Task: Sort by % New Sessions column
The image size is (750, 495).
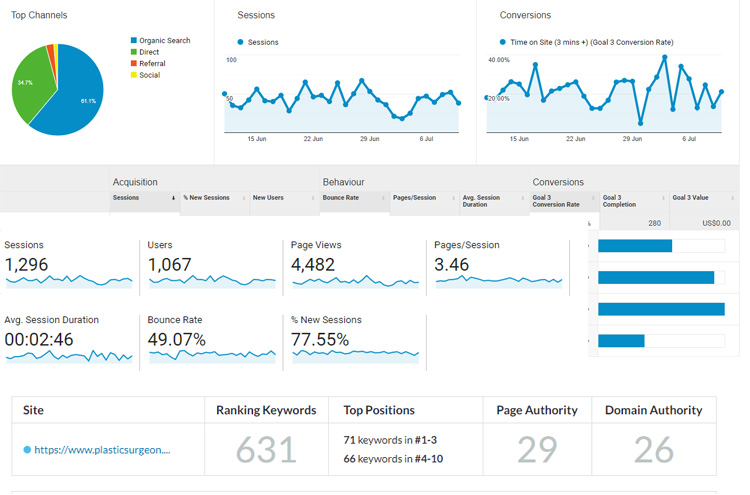Action: (206, 198)
